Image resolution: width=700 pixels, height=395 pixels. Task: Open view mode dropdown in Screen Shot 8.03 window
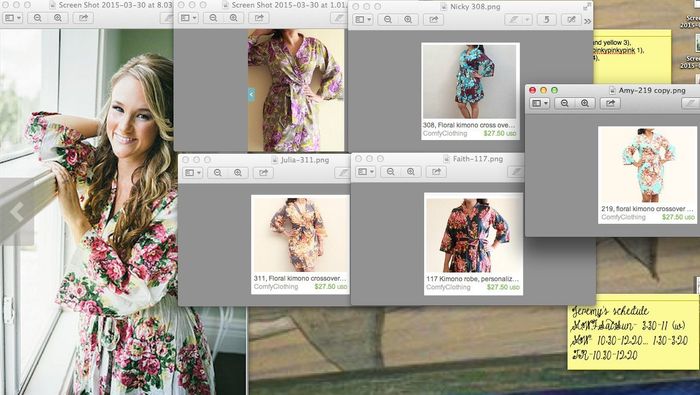(12, 18)
